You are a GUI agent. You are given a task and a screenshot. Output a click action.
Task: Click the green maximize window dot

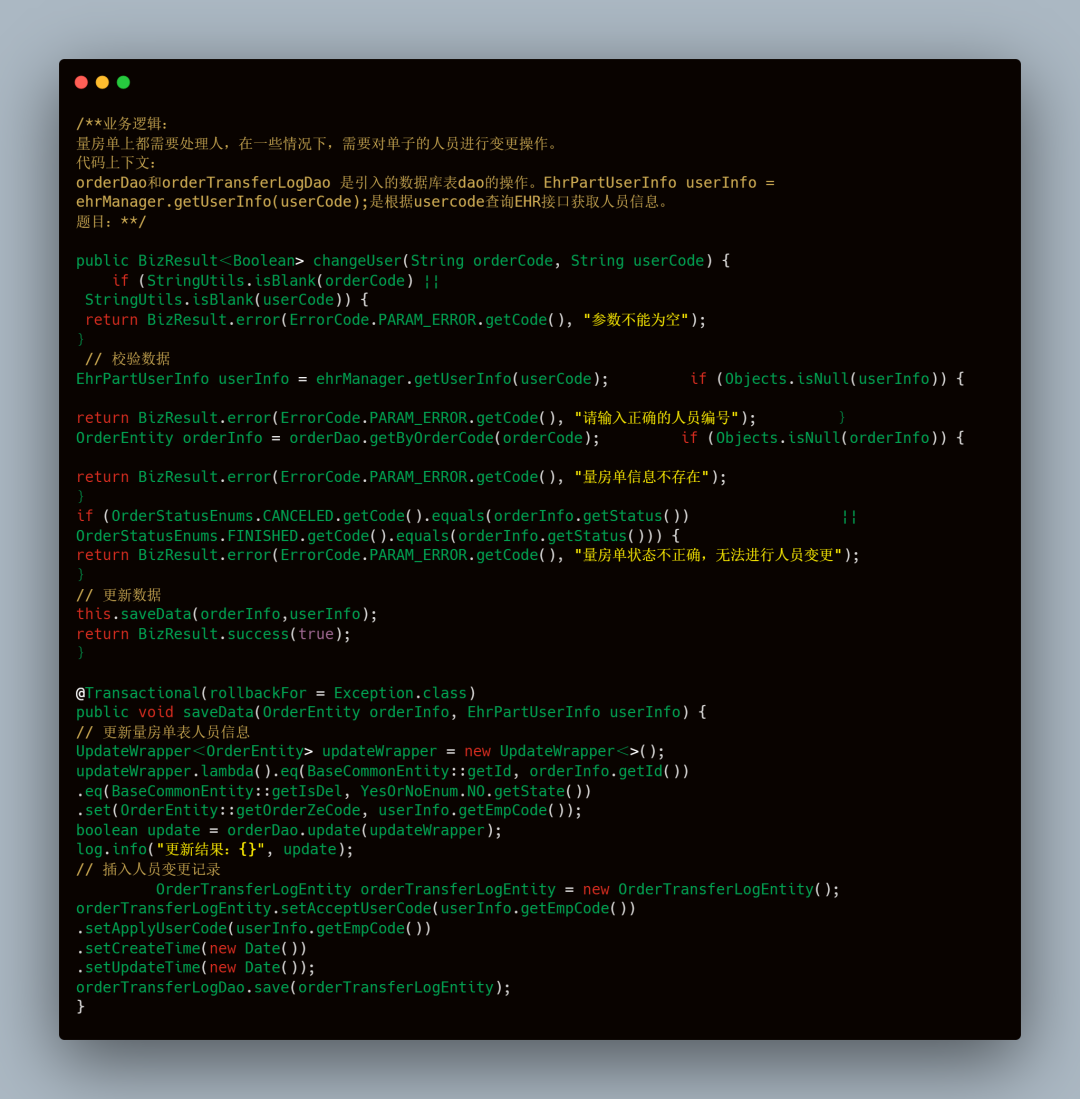click(x=123, y=83)
